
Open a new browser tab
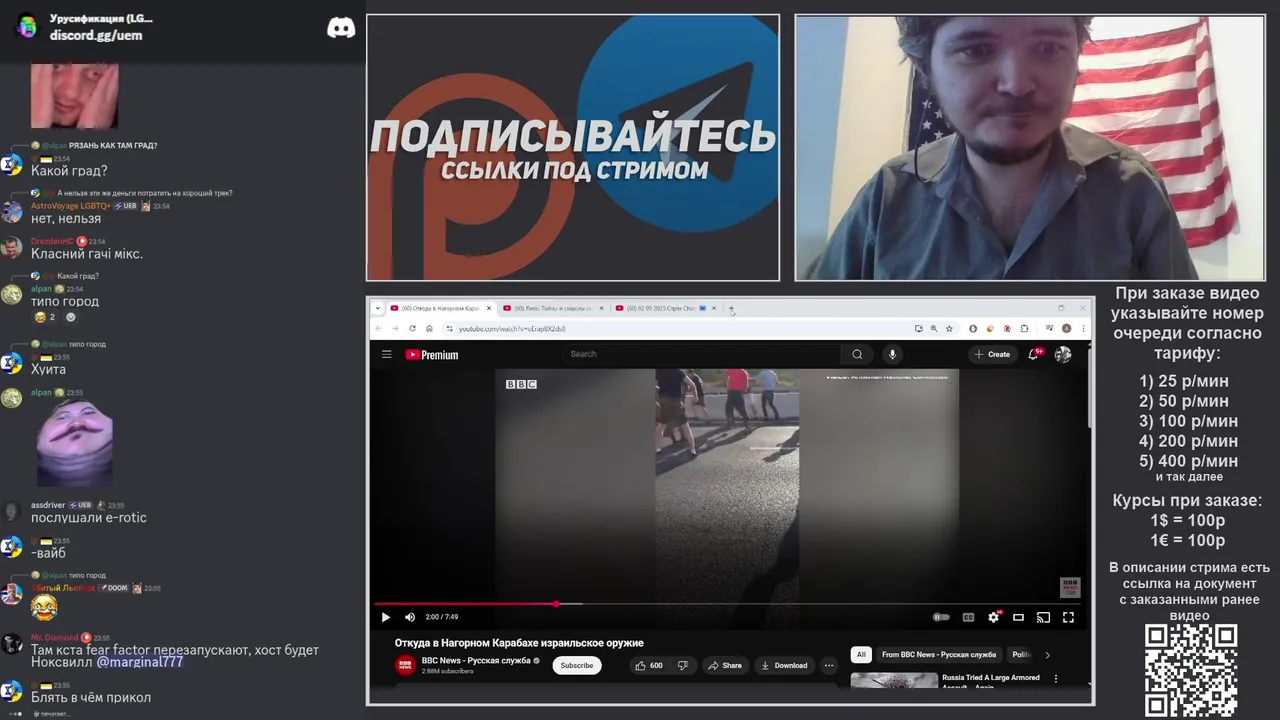click(731, 308)
